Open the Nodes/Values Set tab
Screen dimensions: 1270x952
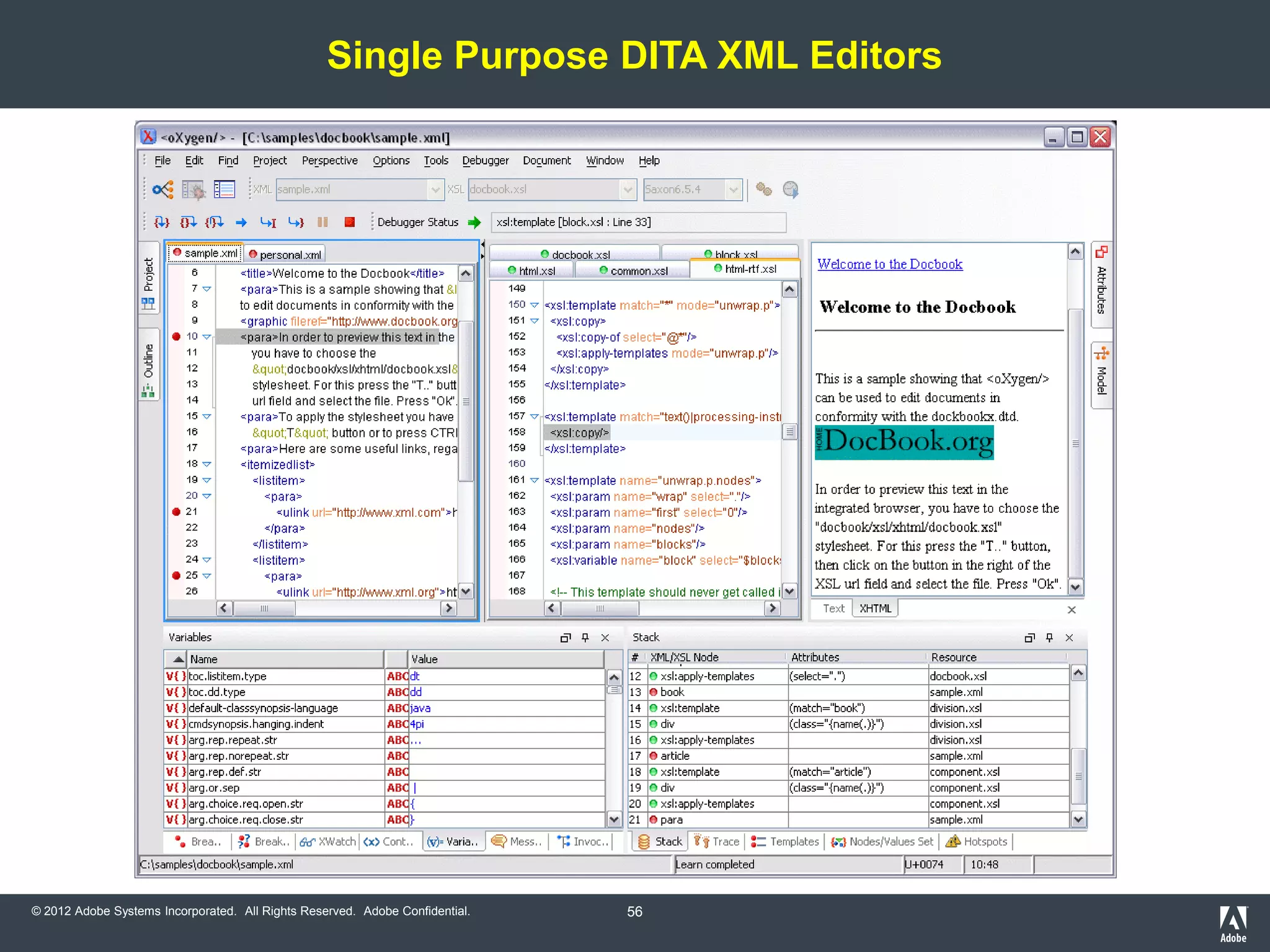pyautogui.click(x=882, y=842)
